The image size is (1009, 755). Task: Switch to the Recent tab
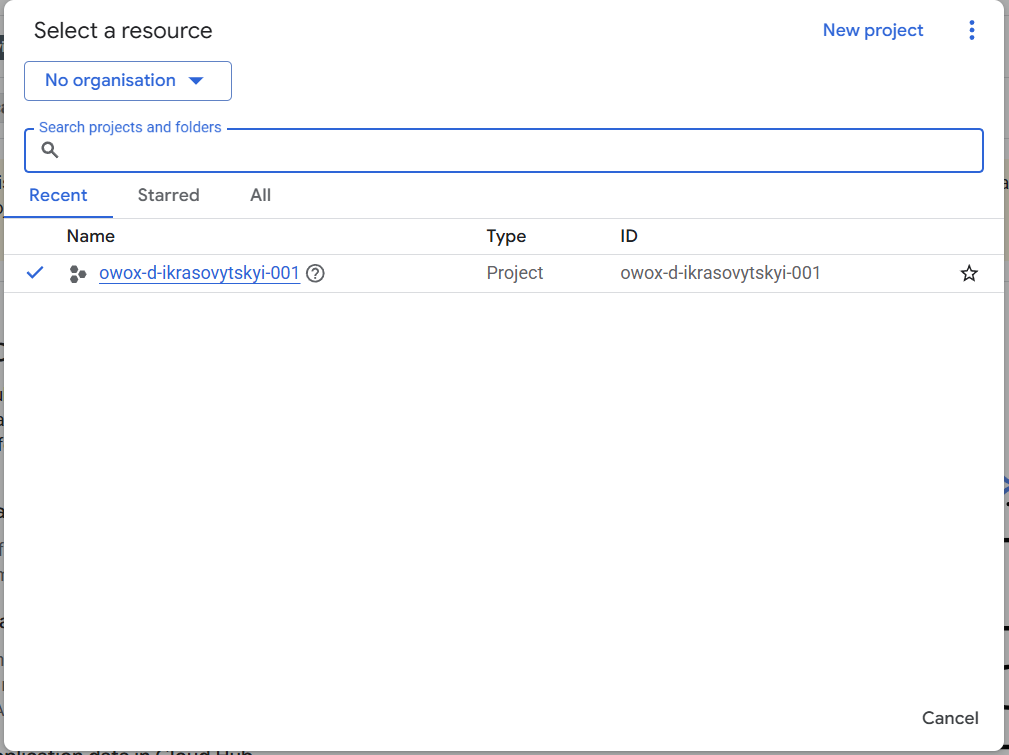[58, 195]
